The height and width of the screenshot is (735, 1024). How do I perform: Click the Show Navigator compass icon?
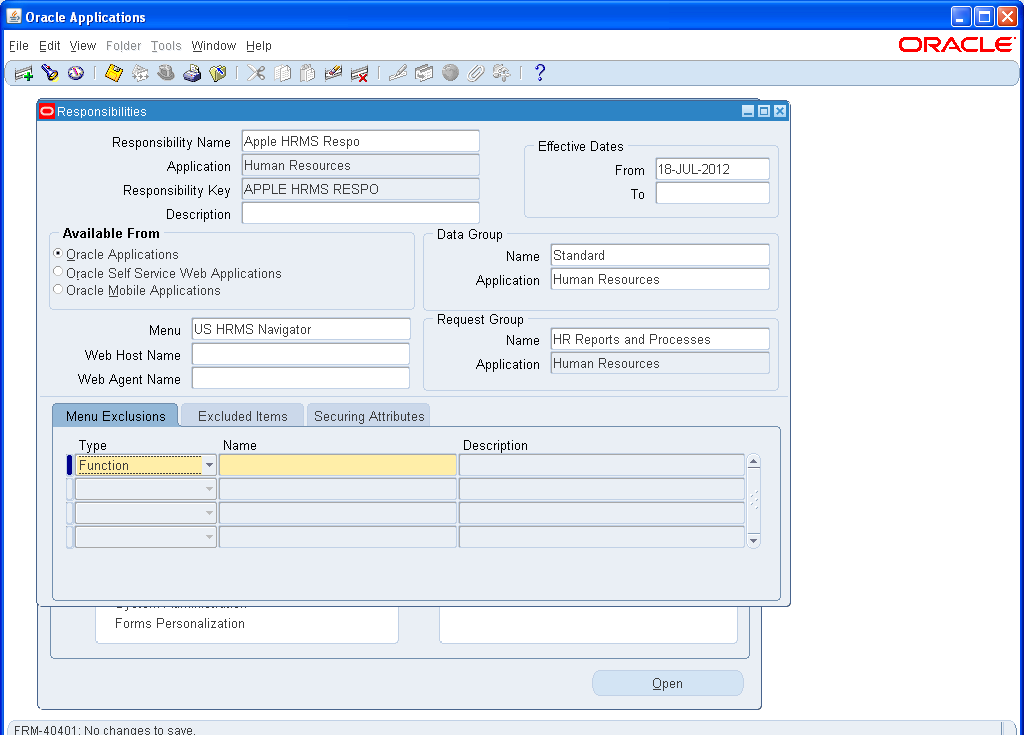tap(75, 72)
